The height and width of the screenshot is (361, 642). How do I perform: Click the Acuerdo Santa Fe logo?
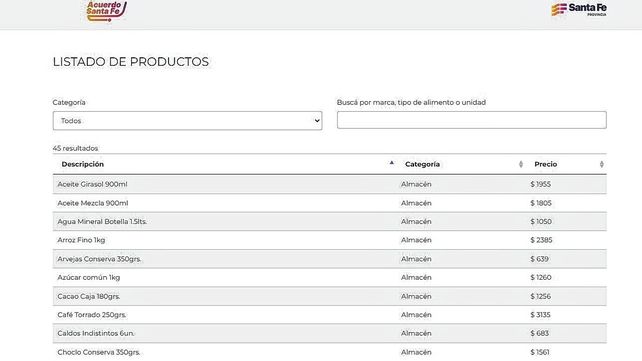[106, 11]
